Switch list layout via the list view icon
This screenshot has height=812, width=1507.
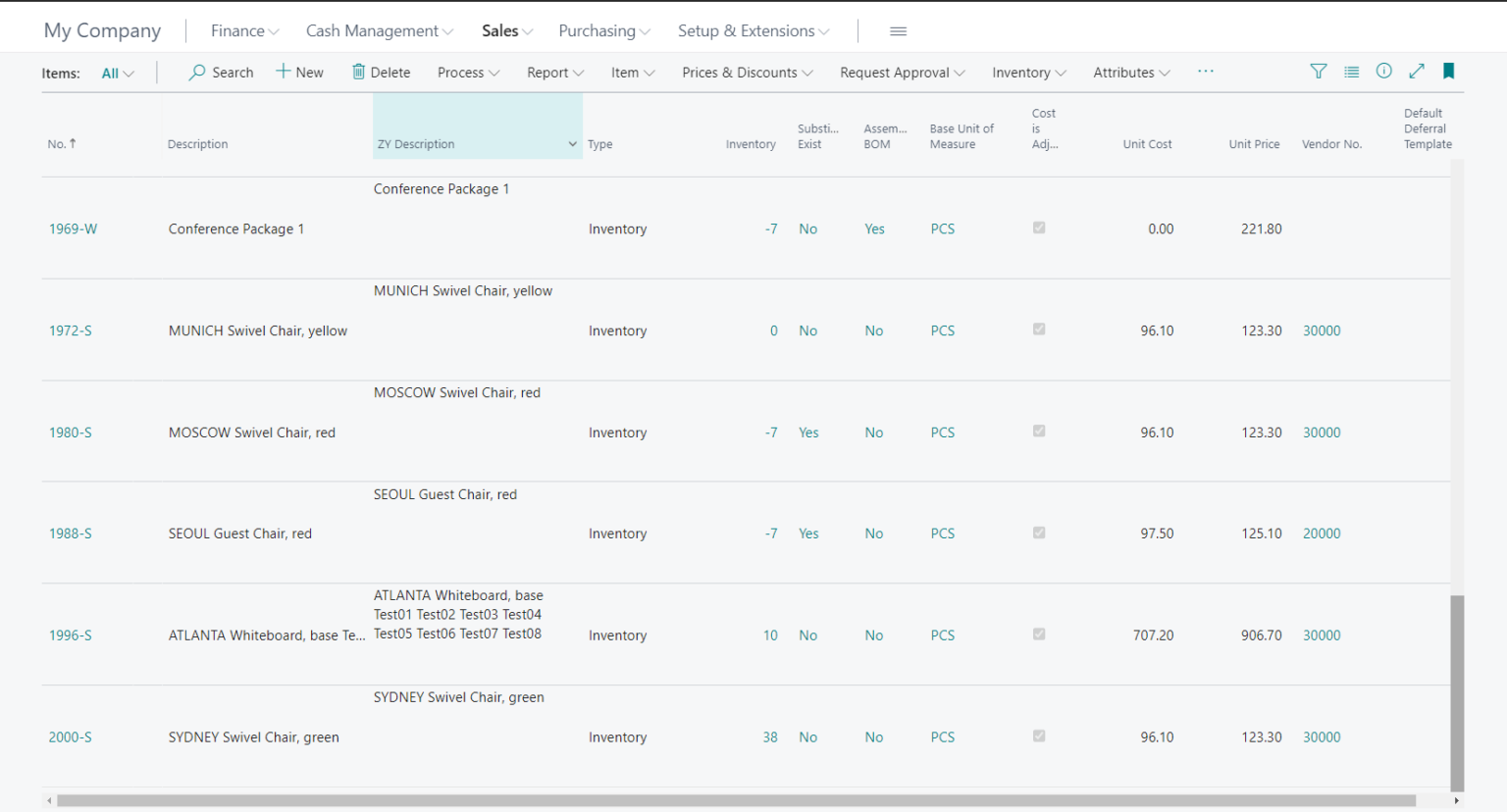(1351, 71)
